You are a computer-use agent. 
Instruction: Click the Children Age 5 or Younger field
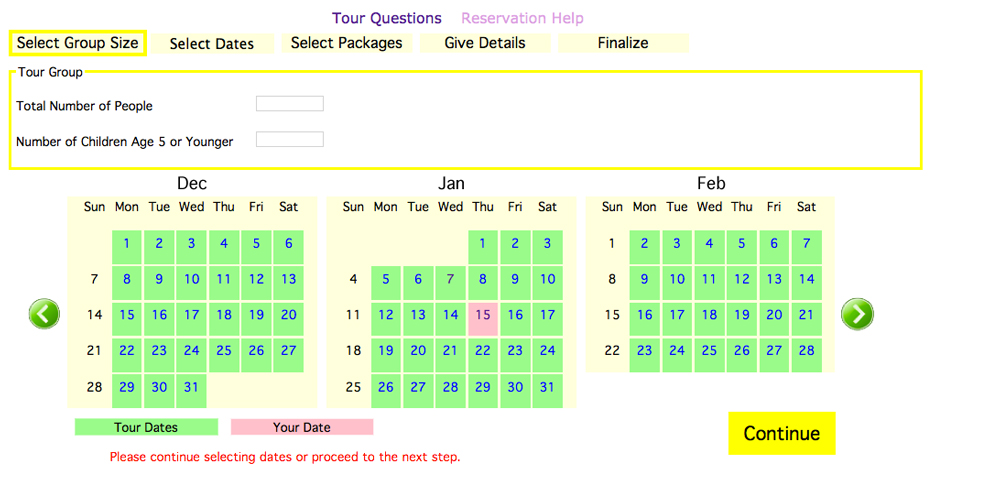(x=290, y=140)
